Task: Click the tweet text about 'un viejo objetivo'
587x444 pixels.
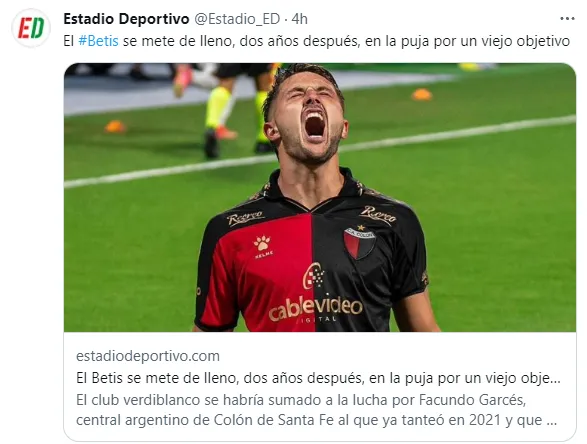Action: click(x=316, y=41)
